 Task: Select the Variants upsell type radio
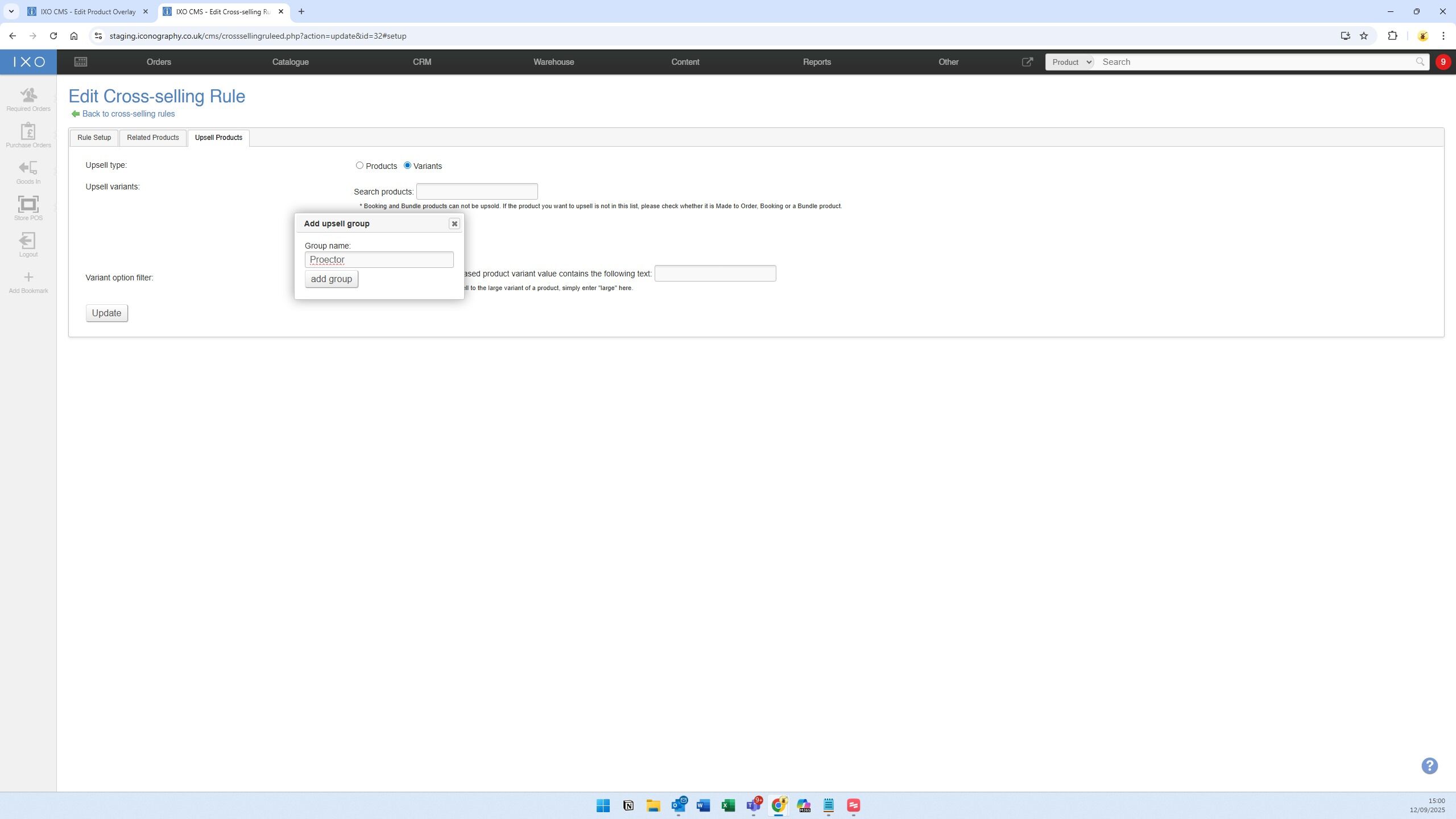(407, 166)
